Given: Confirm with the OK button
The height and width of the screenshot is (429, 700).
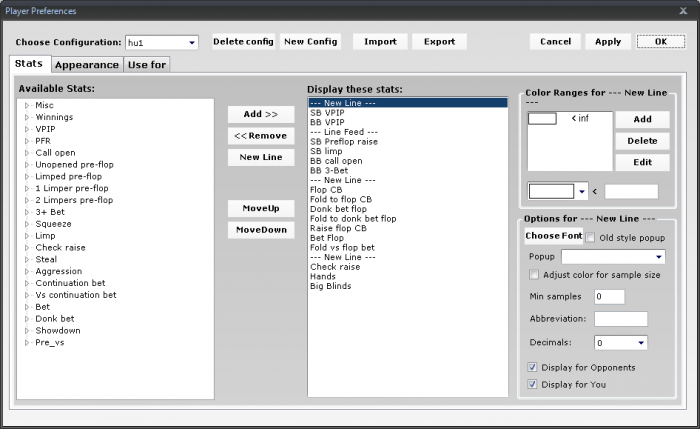Looking at the screenshot, I should 661,42.
